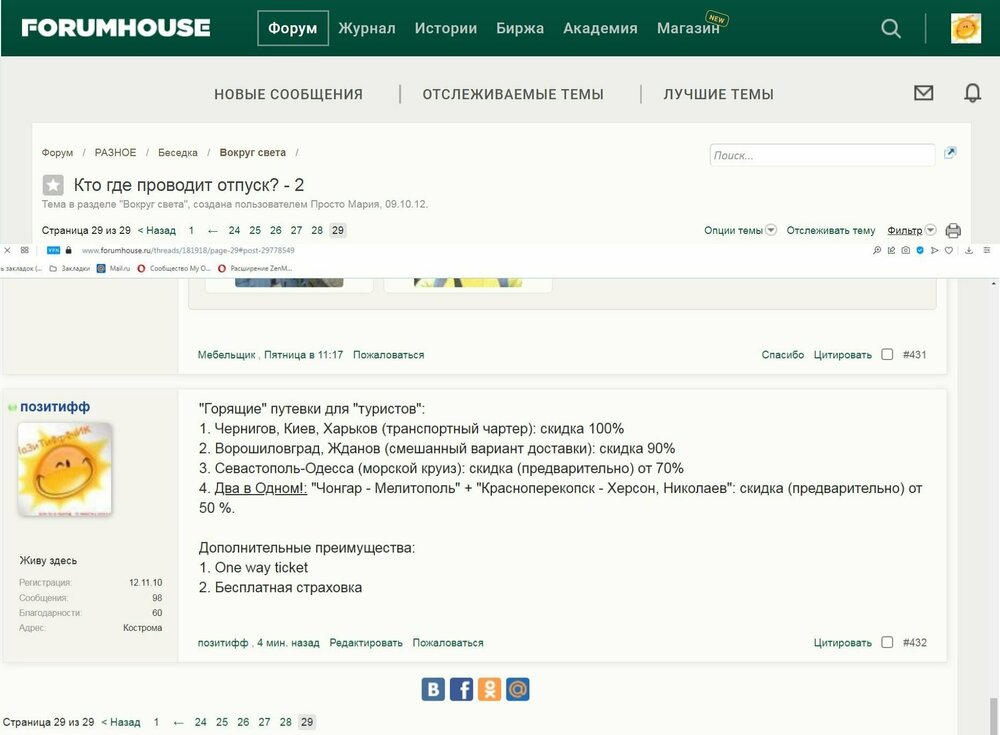
Task: Click the printer icon for print version
Action: coord(953,230)
